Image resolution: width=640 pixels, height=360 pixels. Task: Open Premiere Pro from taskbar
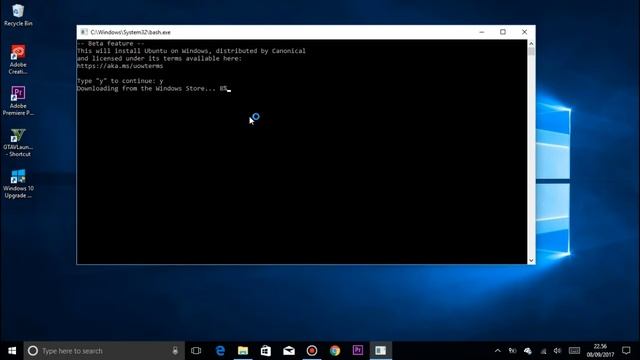(358, 351)
